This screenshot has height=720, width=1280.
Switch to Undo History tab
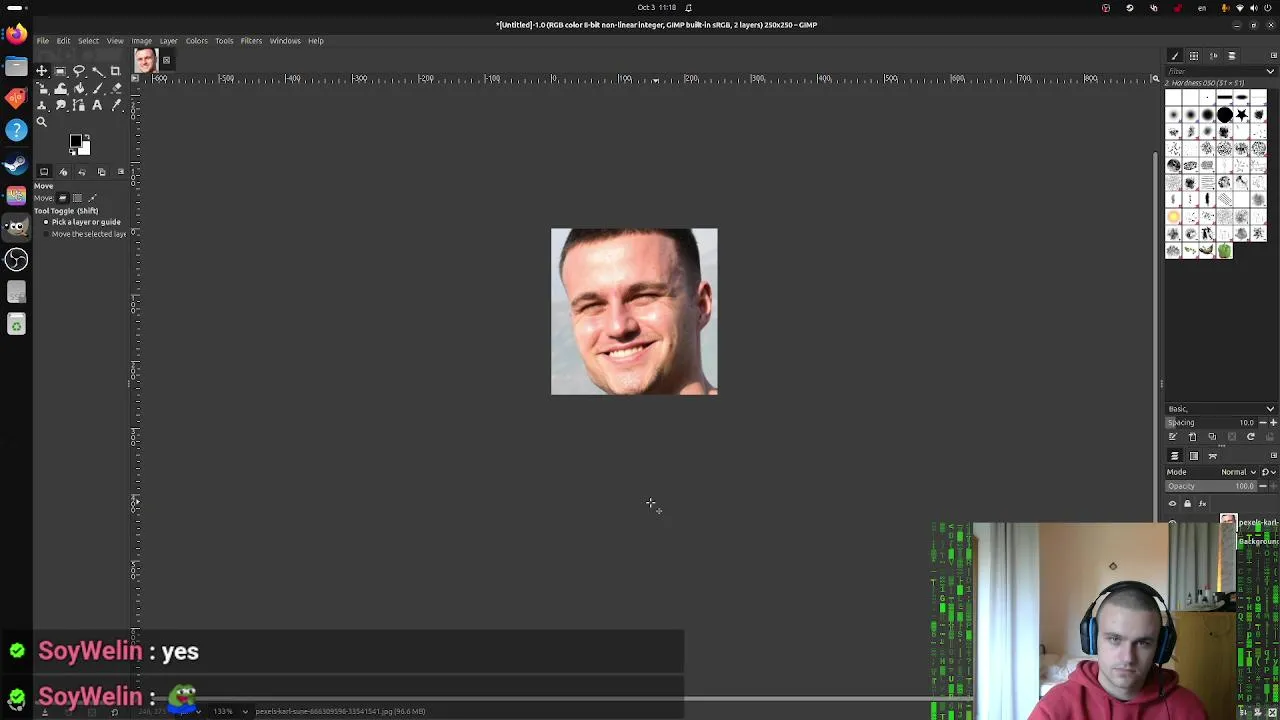pyautogui.click(x=82, y=172)
